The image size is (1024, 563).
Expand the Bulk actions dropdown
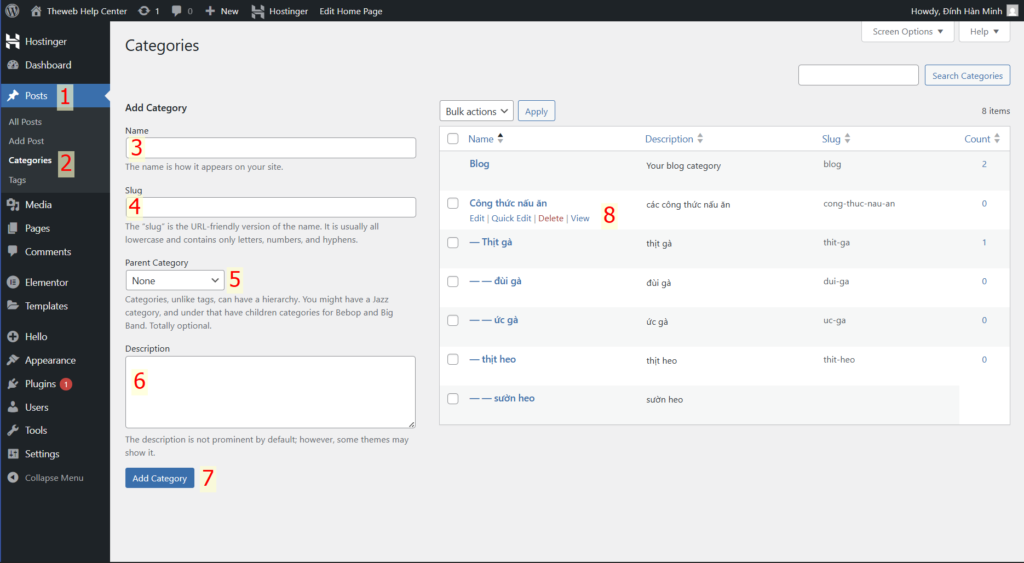tap(477, 111)
